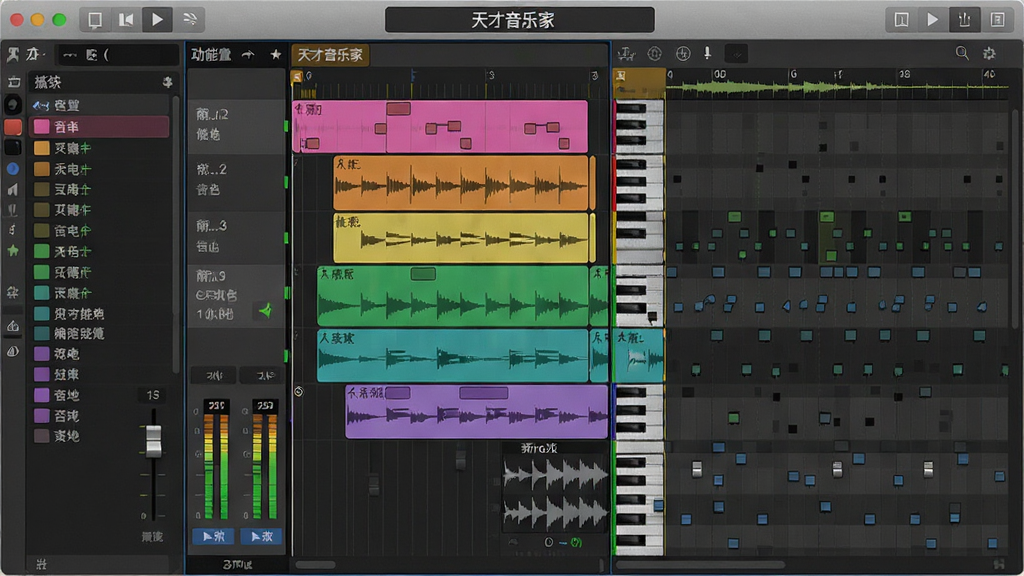Toggle the green indicator on the teal track row
The image size is (1024, 576).
287,356
